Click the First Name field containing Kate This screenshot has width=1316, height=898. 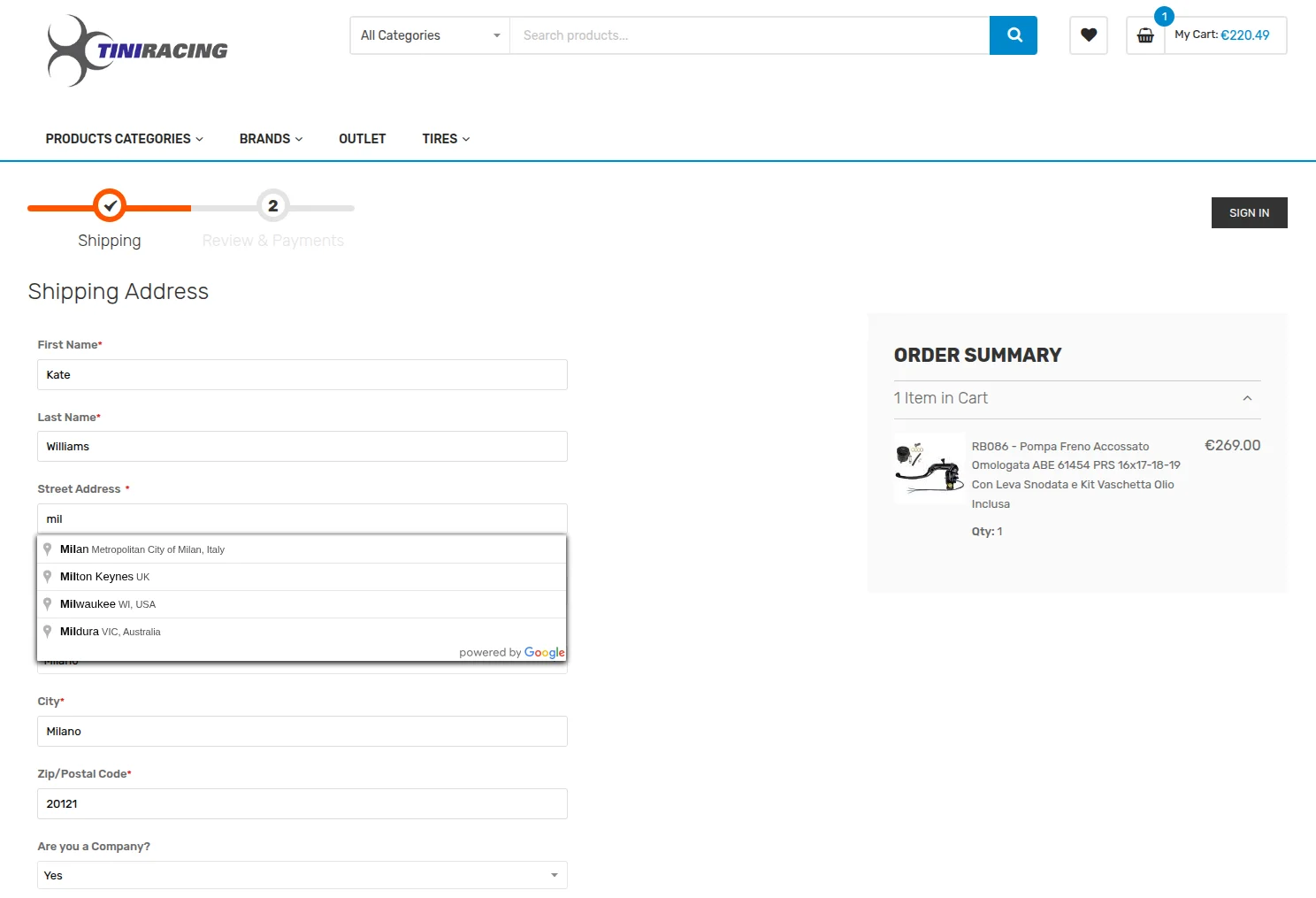(302, 374)
